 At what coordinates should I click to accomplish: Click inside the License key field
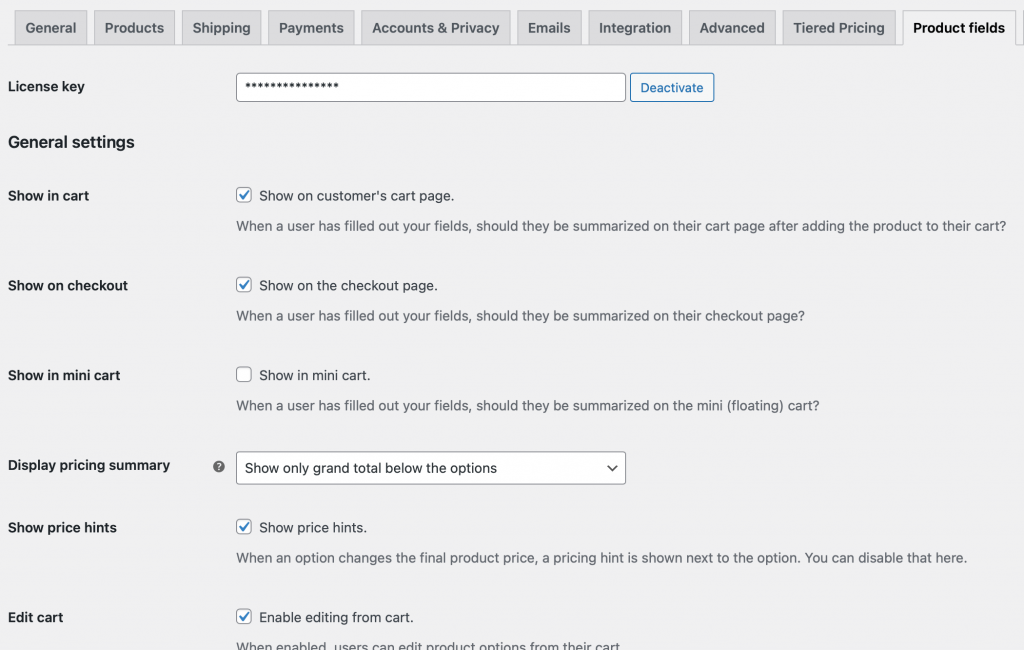coord(430,87)
